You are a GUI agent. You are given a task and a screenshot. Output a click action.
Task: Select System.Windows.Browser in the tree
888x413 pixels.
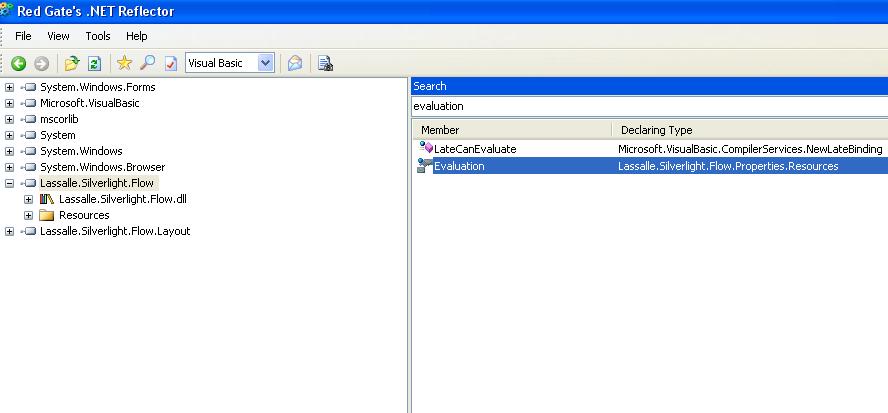coord(103,167)
